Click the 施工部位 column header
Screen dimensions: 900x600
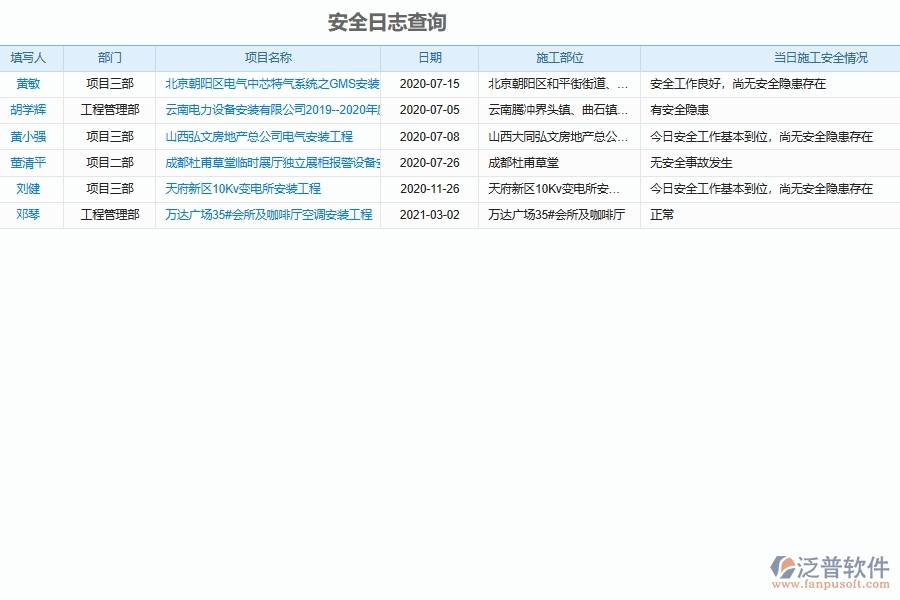(x=560, y=58)
